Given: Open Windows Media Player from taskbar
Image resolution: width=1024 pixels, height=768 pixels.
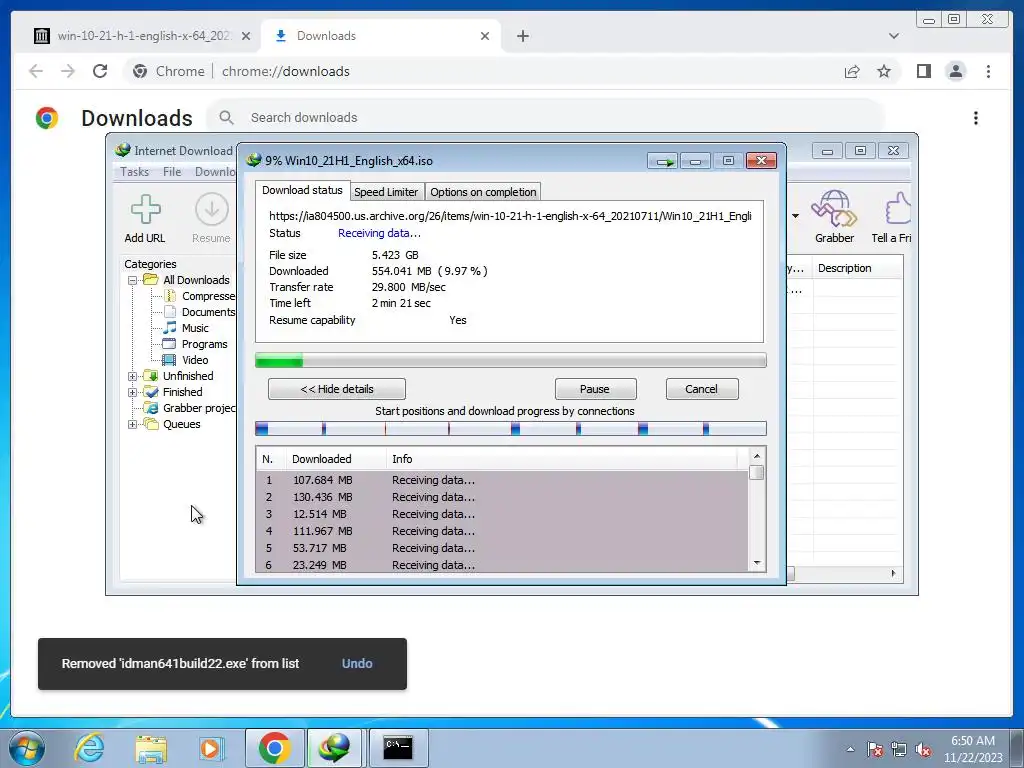Looking at the screenshot, I should (212, 748).
